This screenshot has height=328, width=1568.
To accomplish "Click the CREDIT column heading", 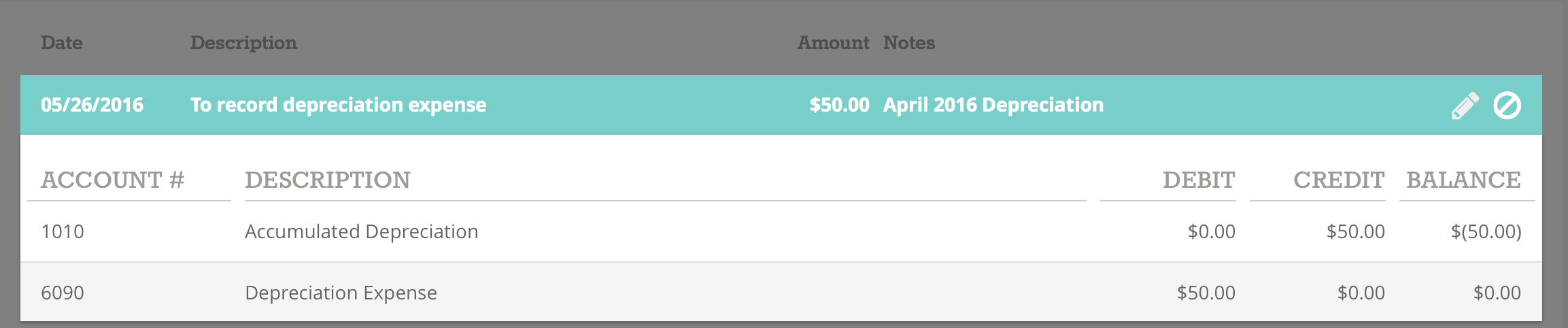I will (x=1339, y=180).
